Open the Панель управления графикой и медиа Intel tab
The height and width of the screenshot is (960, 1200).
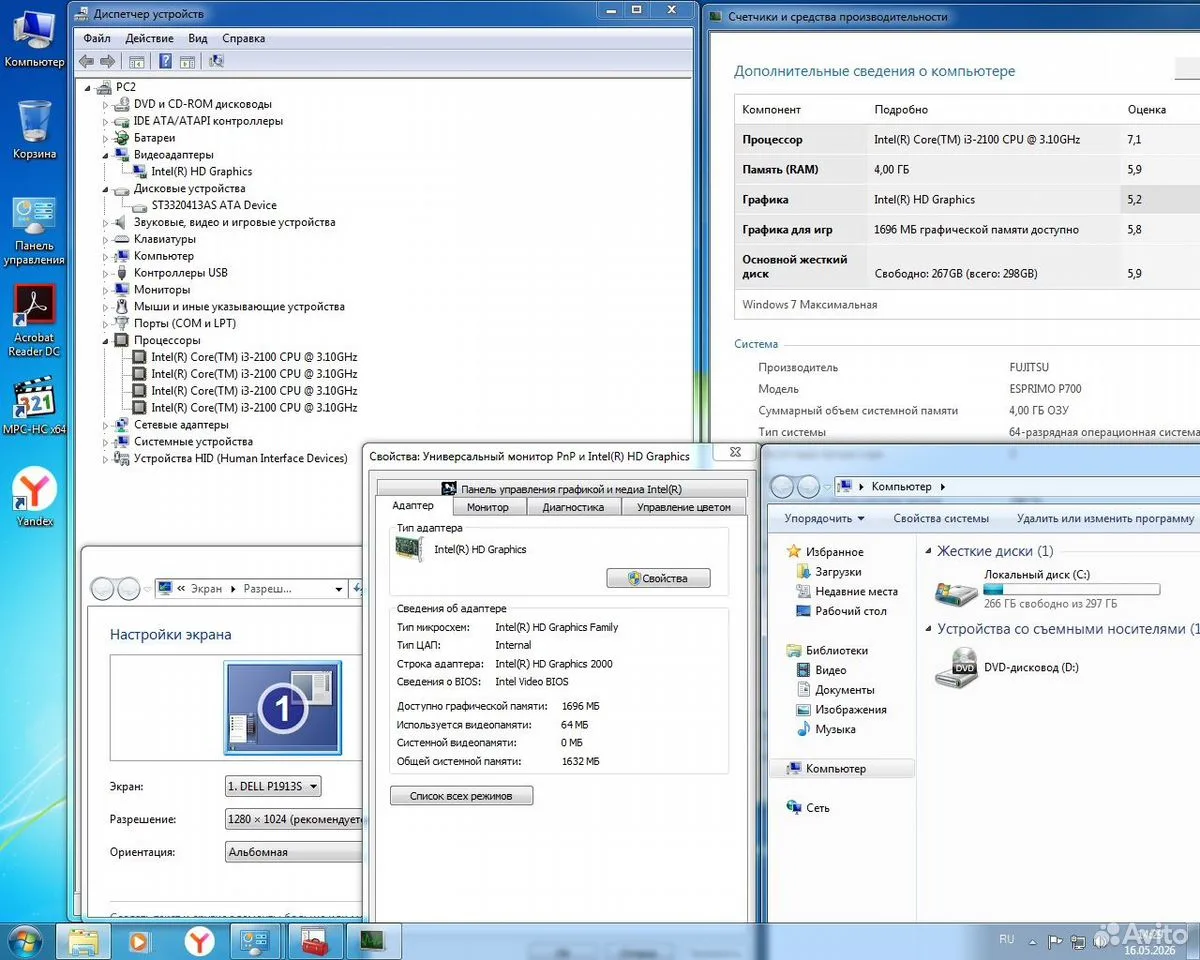point(562,489)
